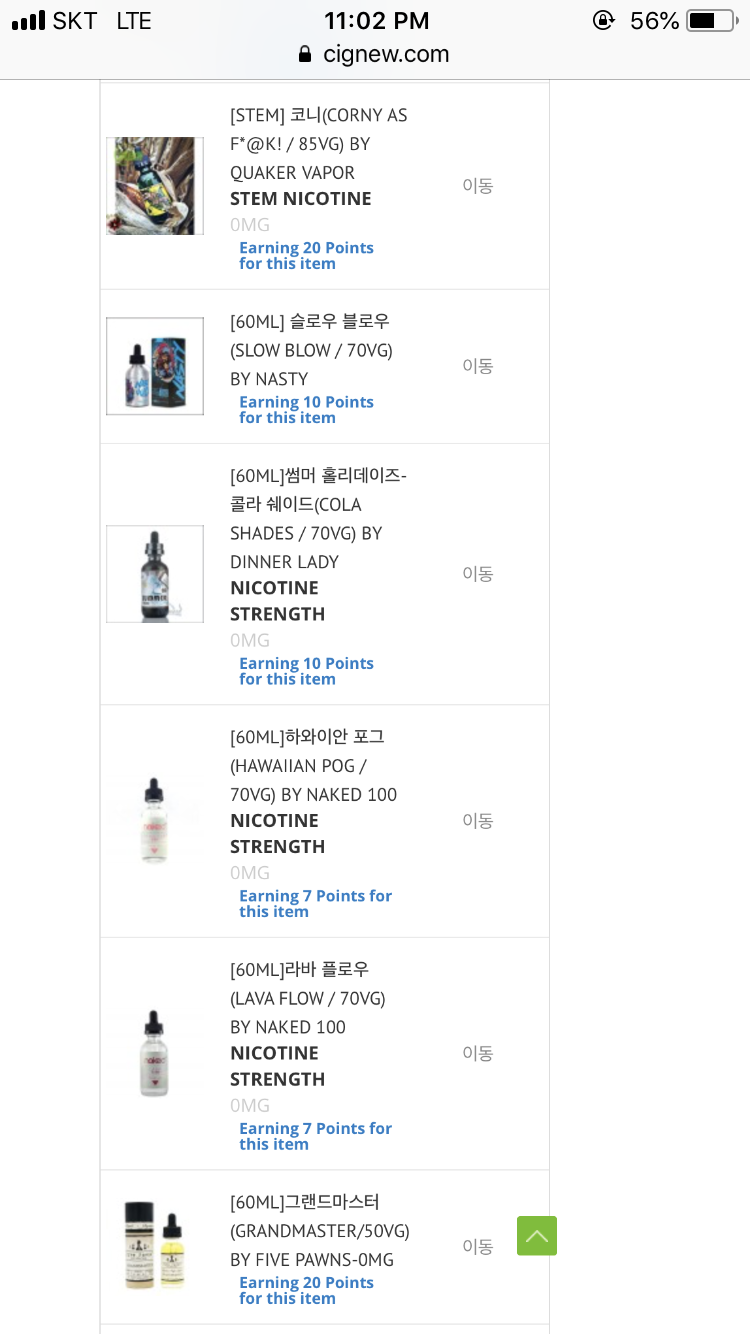Tap 이동 next to Slow Blow
The height and width of the screenshot is (1334, 750).
tap(477, 366)
